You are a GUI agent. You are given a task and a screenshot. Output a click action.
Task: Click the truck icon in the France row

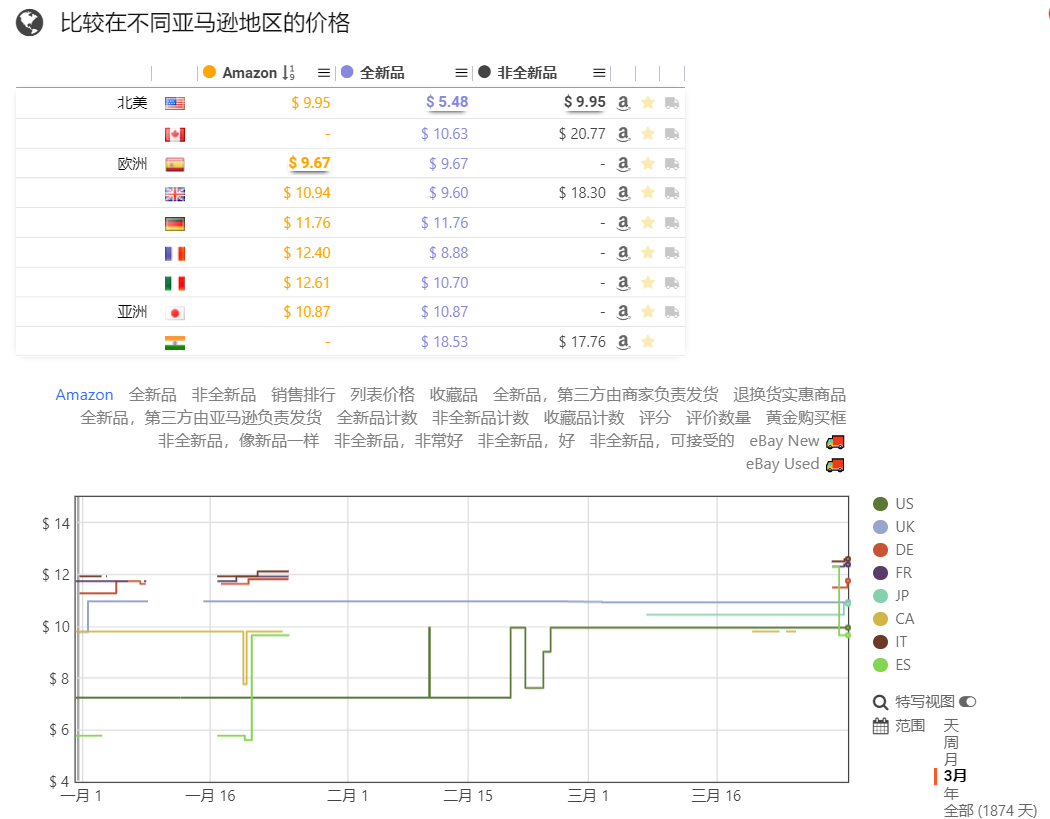(672, 253)
